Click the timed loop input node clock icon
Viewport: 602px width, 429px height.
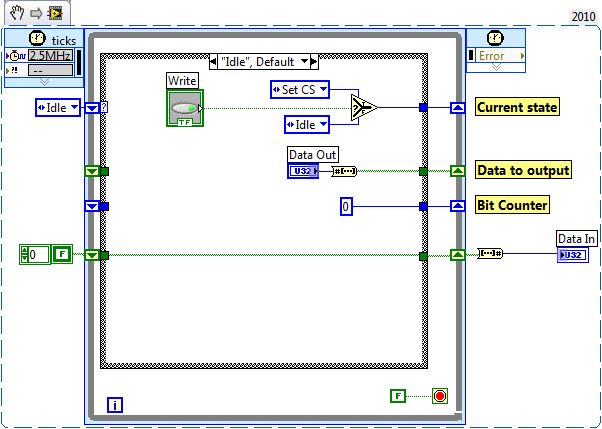[x=37, y=38]
